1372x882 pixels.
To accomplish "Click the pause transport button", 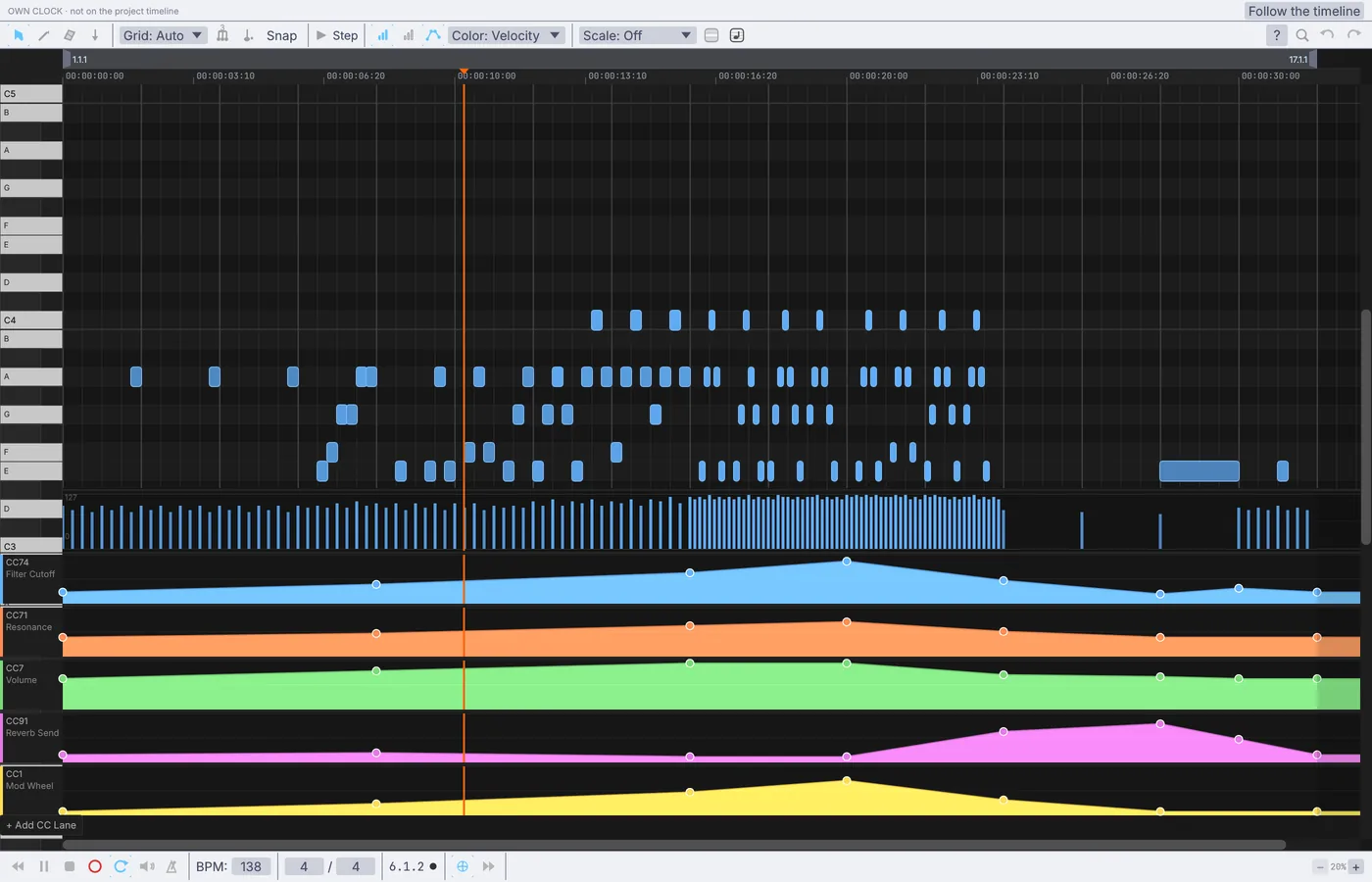I will 43,866.
